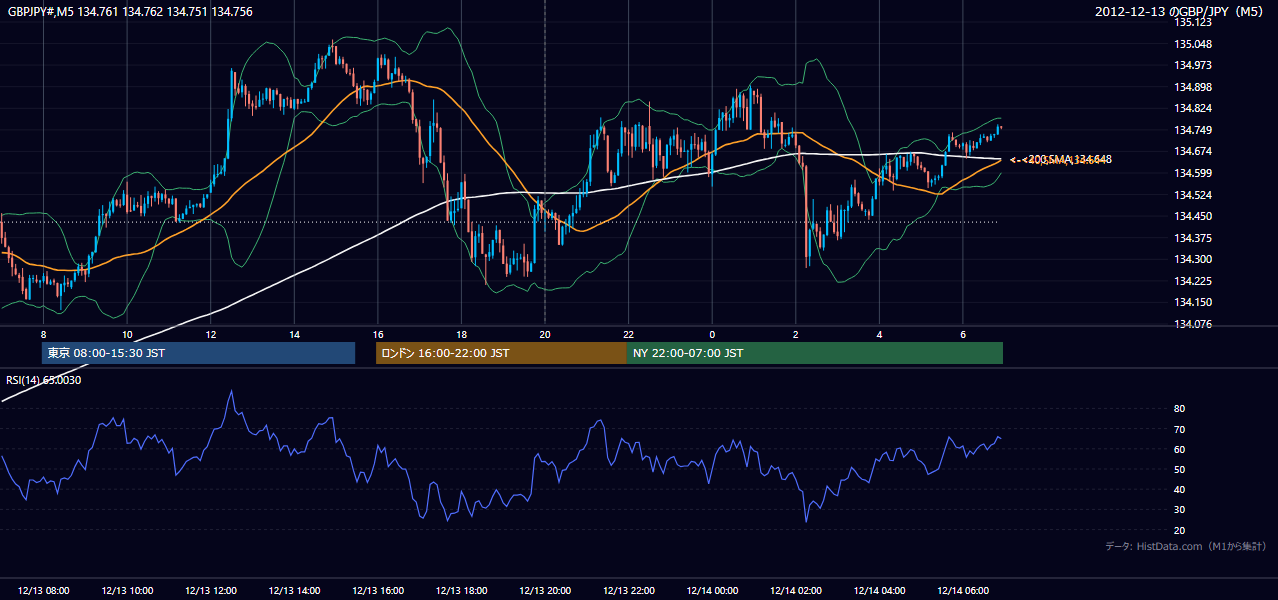Click price axis label 135.048
Viewport: 1278px width, 600px height.
tap(1193, 44)
